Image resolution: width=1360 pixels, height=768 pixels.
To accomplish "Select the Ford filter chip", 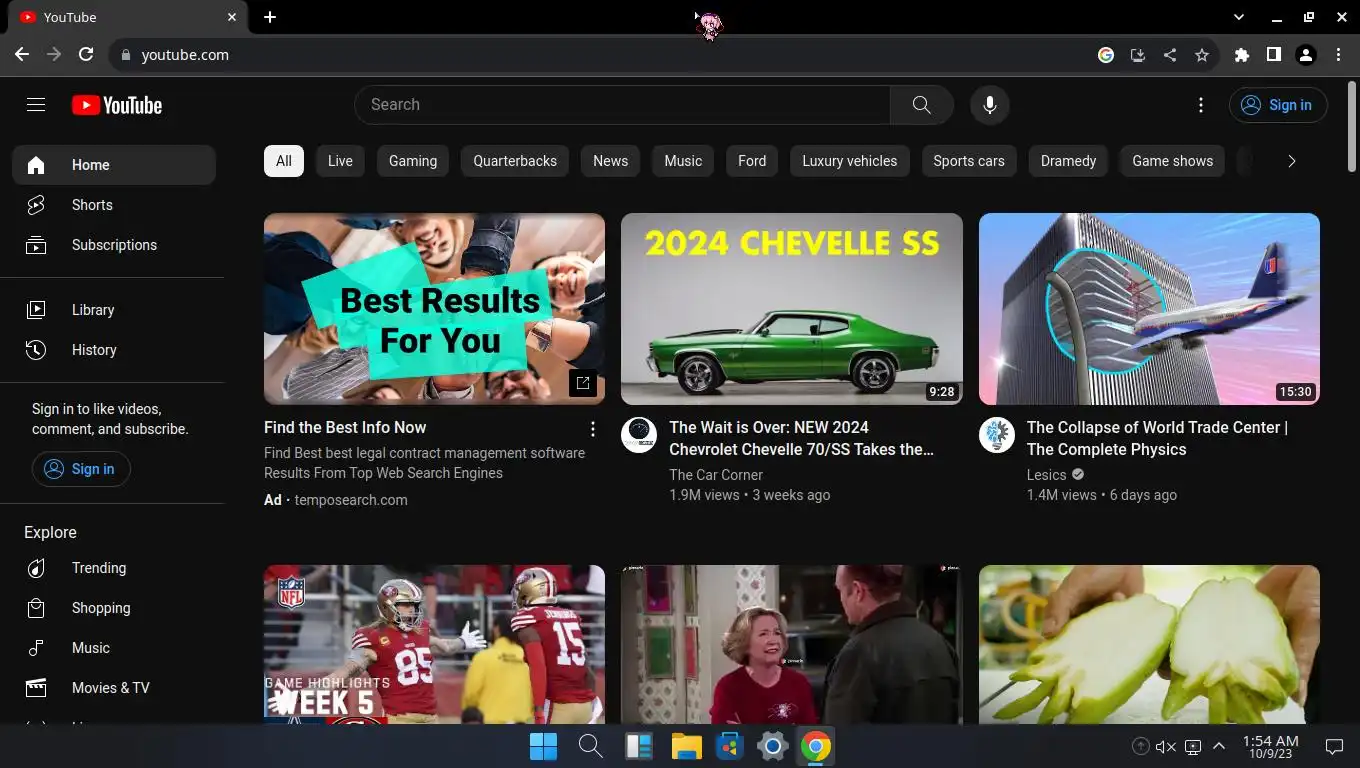I will coord(752,161).
